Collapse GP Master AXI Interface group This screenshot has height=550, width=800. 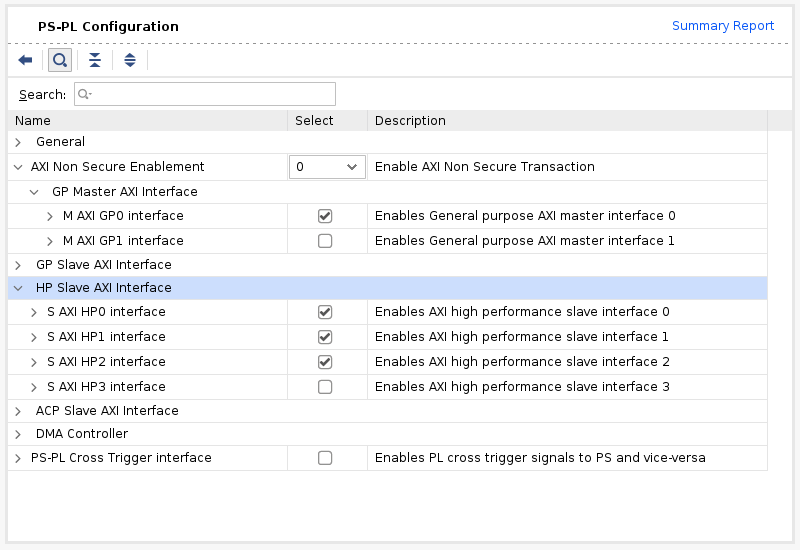(x=34, y=192)
